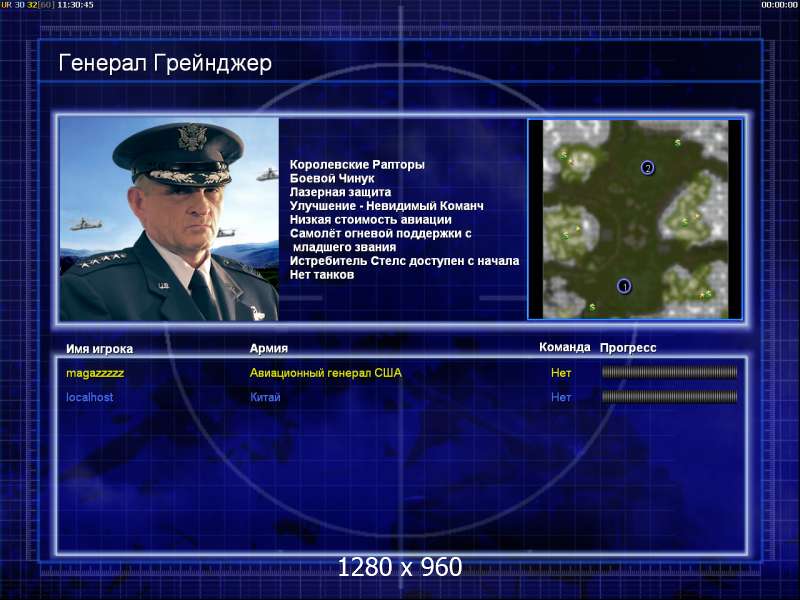Click the 00:00:00 timer at top right
This screenshot has width=800, height=600.
pos(779,5)
